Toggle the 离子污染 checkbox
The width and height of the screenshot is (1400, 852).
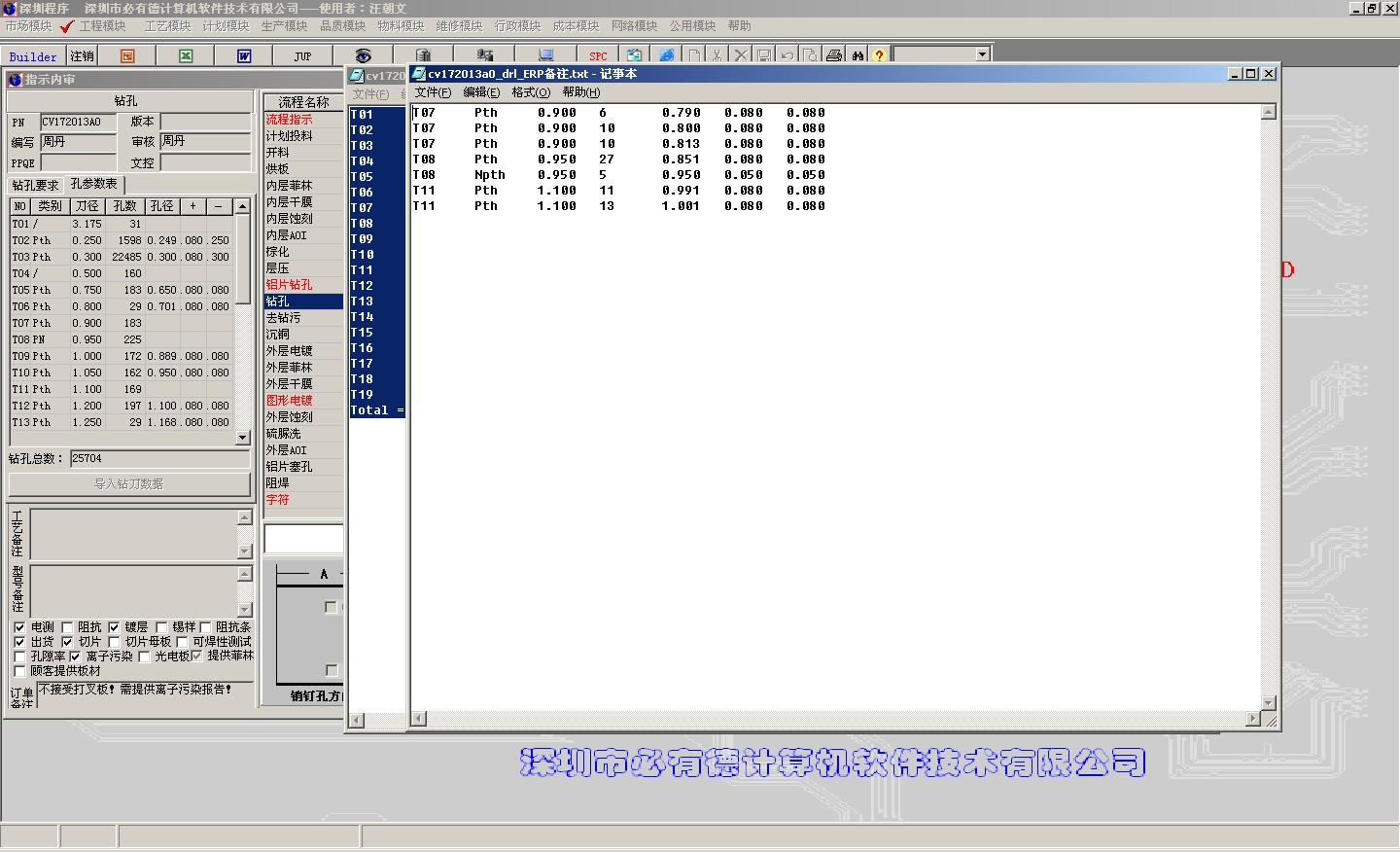click(x=74, y=657)
